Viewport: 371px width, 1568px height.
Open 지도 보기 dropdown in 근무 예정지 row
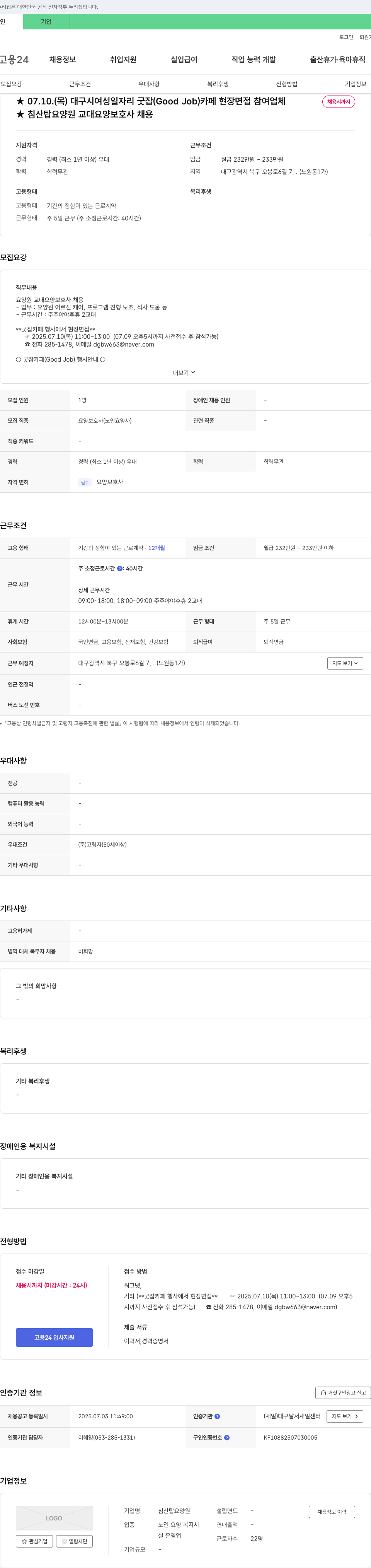tap(345, 663)
